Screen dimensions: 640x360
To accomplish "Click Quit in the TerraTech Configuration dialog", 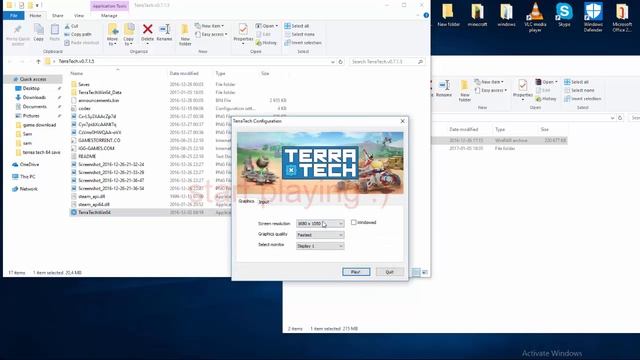I will click(389, 272).
